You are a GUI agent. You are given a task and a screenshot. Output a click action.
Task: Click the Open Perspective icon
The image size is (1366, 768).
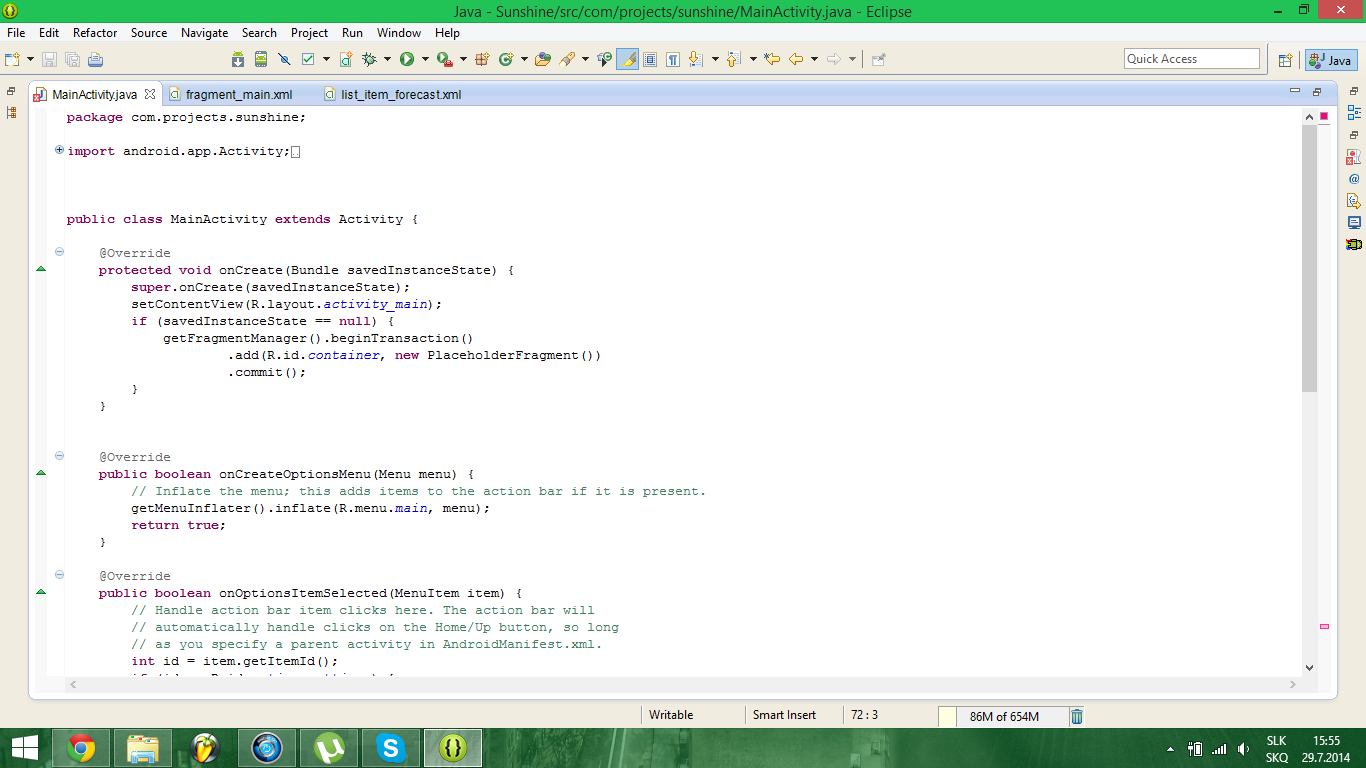(x=1286, y=60)
